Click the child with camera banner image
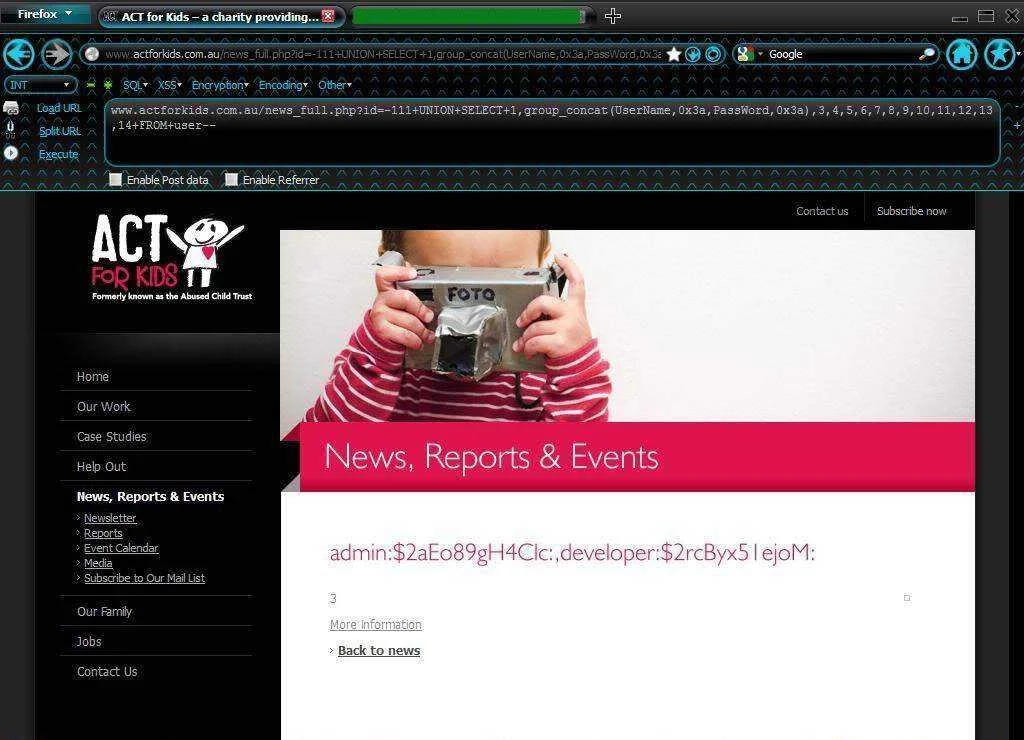Image resolution: width=1024 pixels, height=740 pixels. point(628,326)
